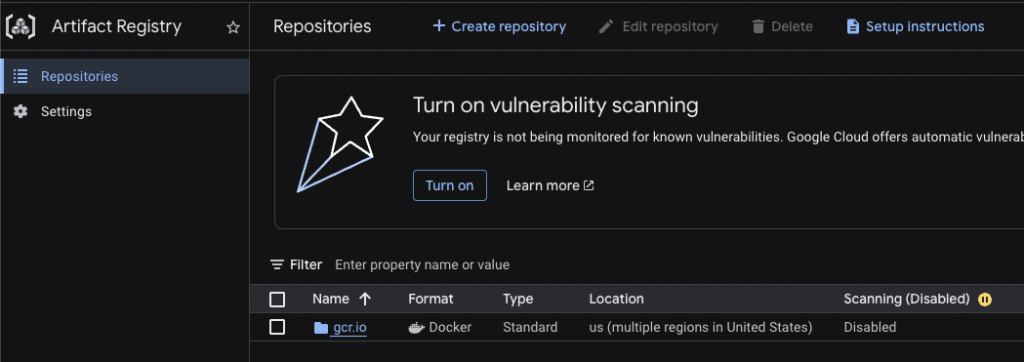The width and height of the screenshot is (1024, 362).
Task: Open the Repositories sidebar item
Action: [124, 76]
